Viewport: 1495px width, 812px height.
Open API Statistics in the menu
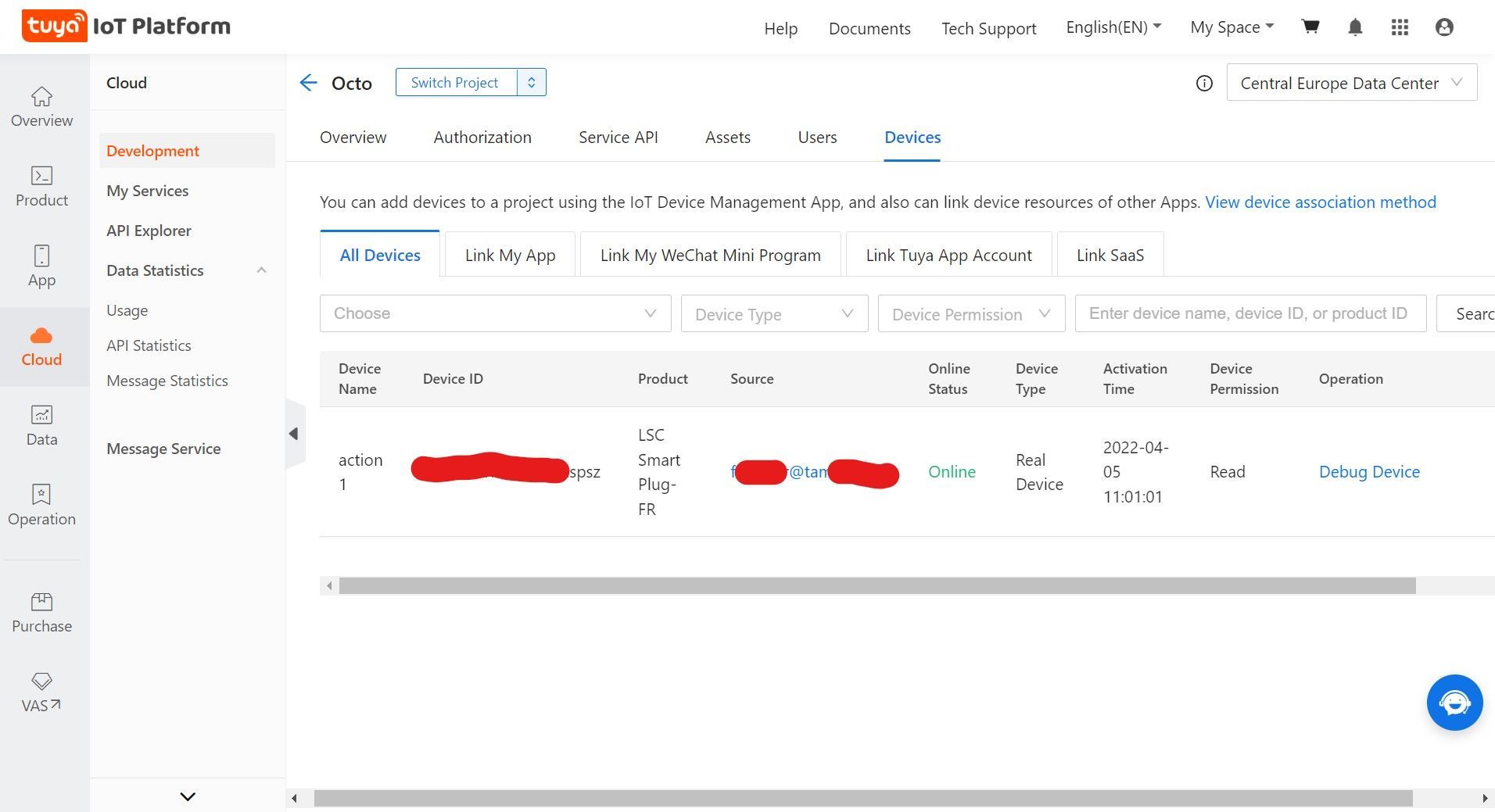coord(149,345)
